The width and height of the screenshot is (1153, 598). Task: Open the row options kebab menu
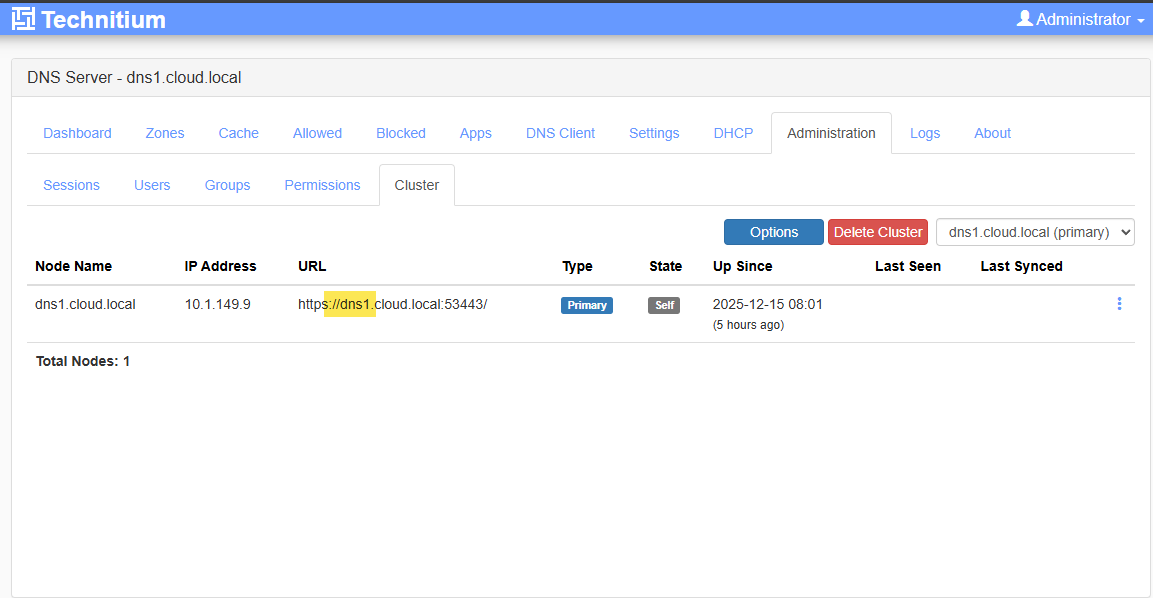coord(1119,304)
